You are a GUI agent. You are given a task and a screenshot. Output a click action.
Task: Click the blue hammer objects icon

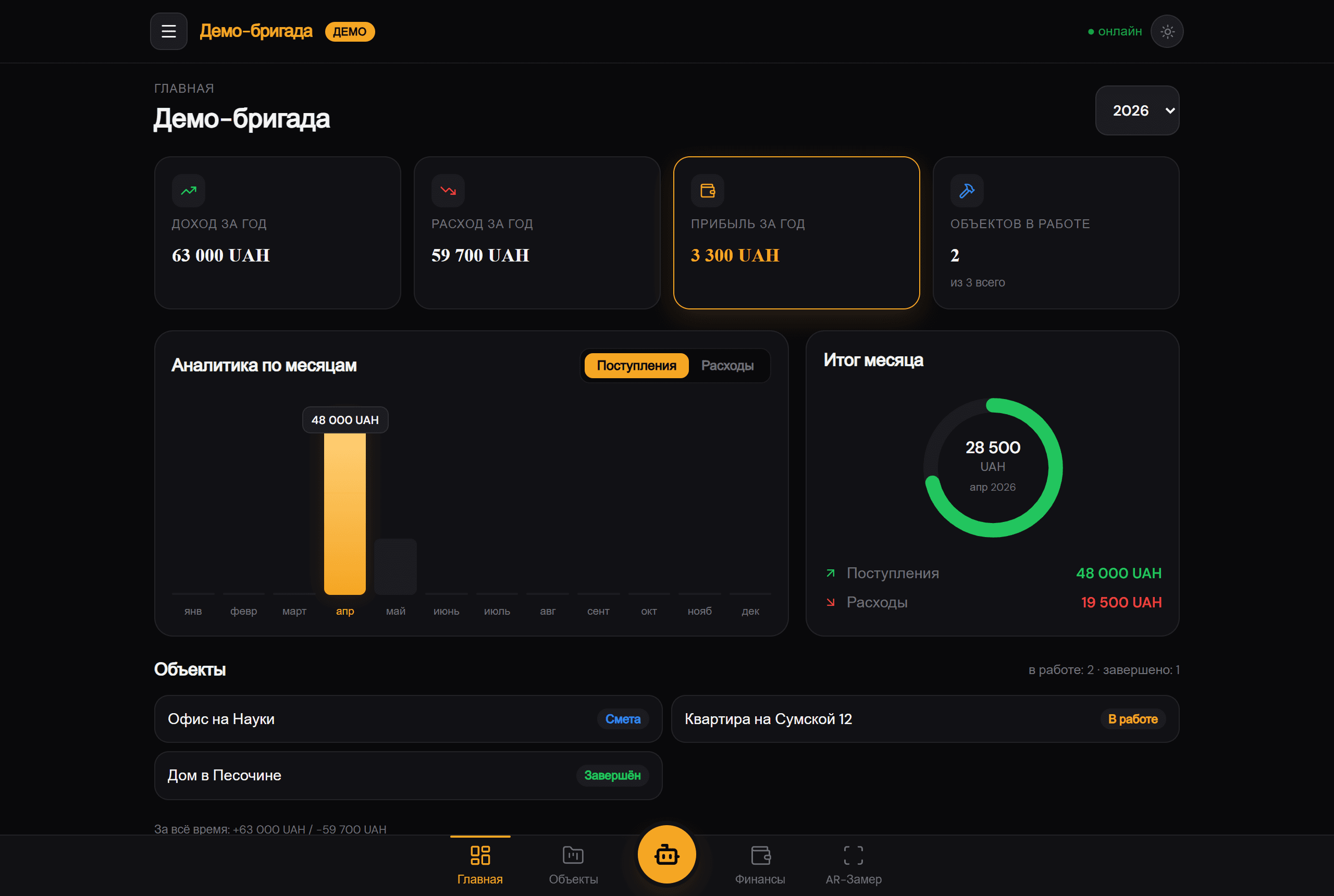pos(967,190)
